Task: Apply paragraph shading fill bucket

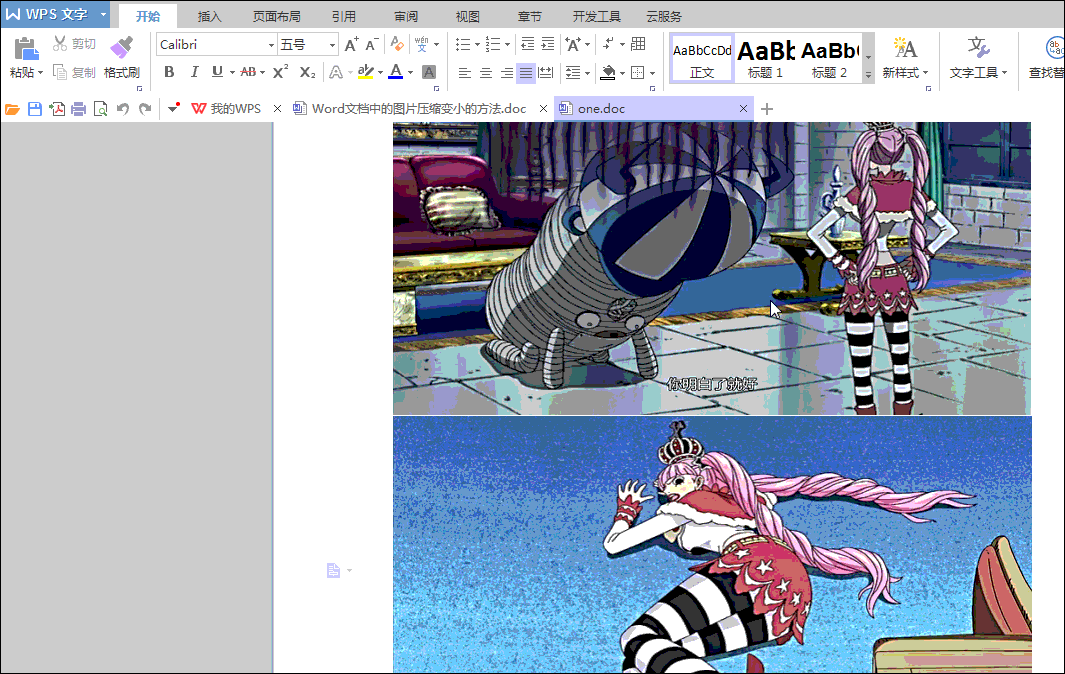Action: coord(608,72)
